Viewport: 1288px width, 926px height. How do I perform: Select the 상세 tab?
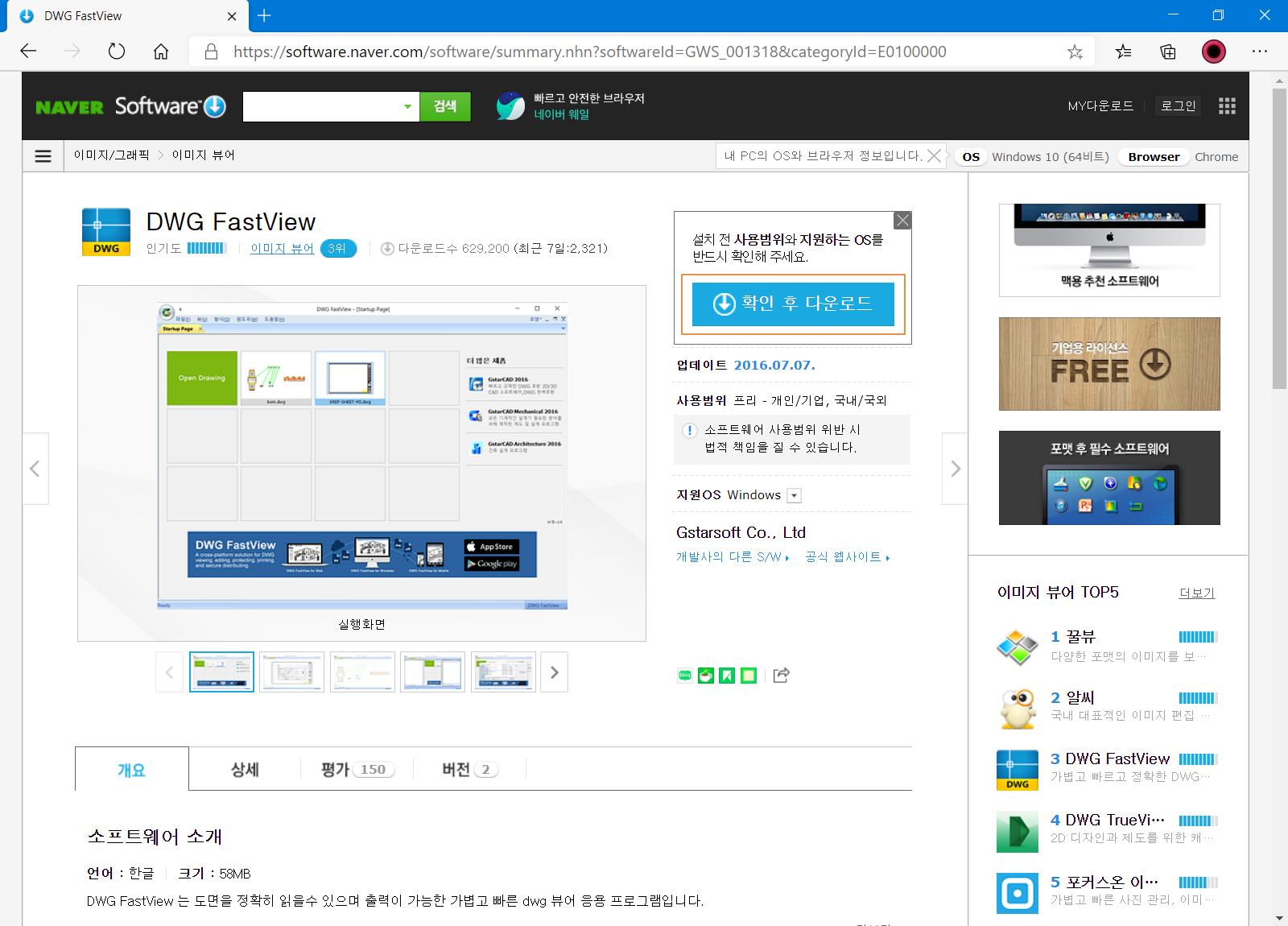pos(245,770)
